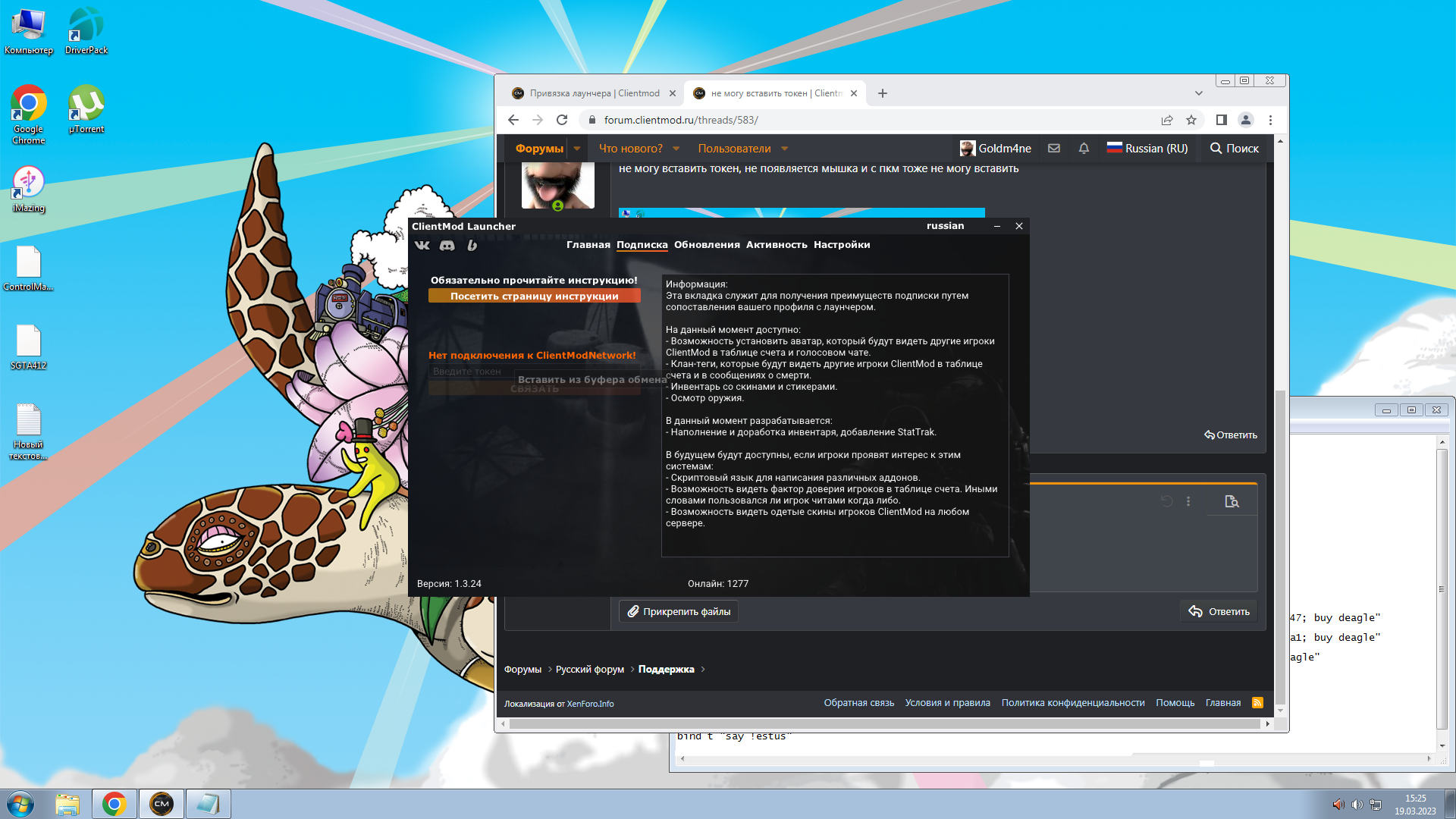The image size is (1456, 819).
Task: Click the post author avatar thumbnail
Action: (x=557, y=185)
